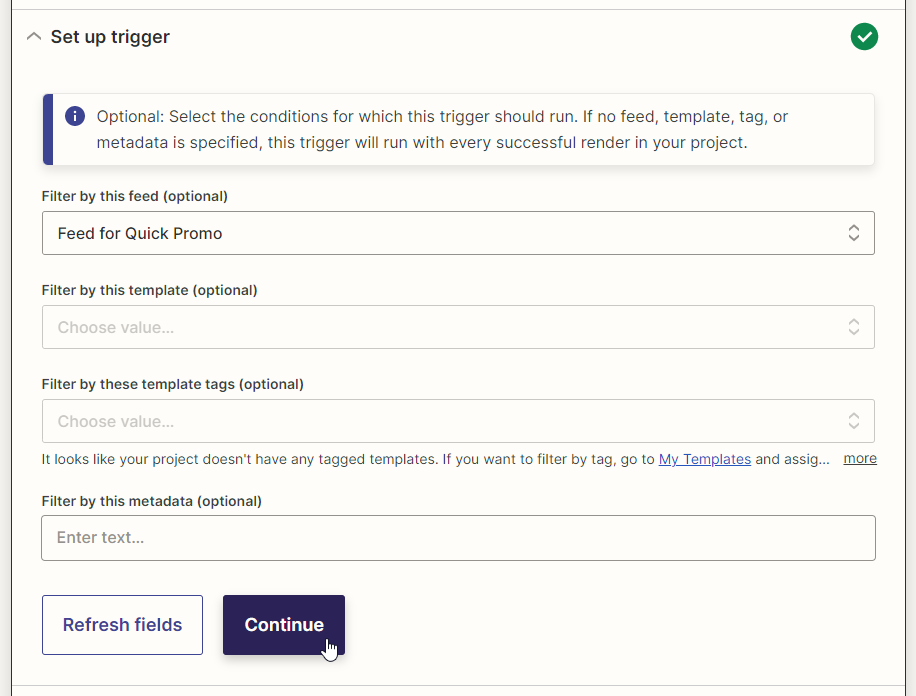The height and width of the screenshot is (696, 916).
Task: Click the Set up trigger heading
Action: click(x=110, y=37)
